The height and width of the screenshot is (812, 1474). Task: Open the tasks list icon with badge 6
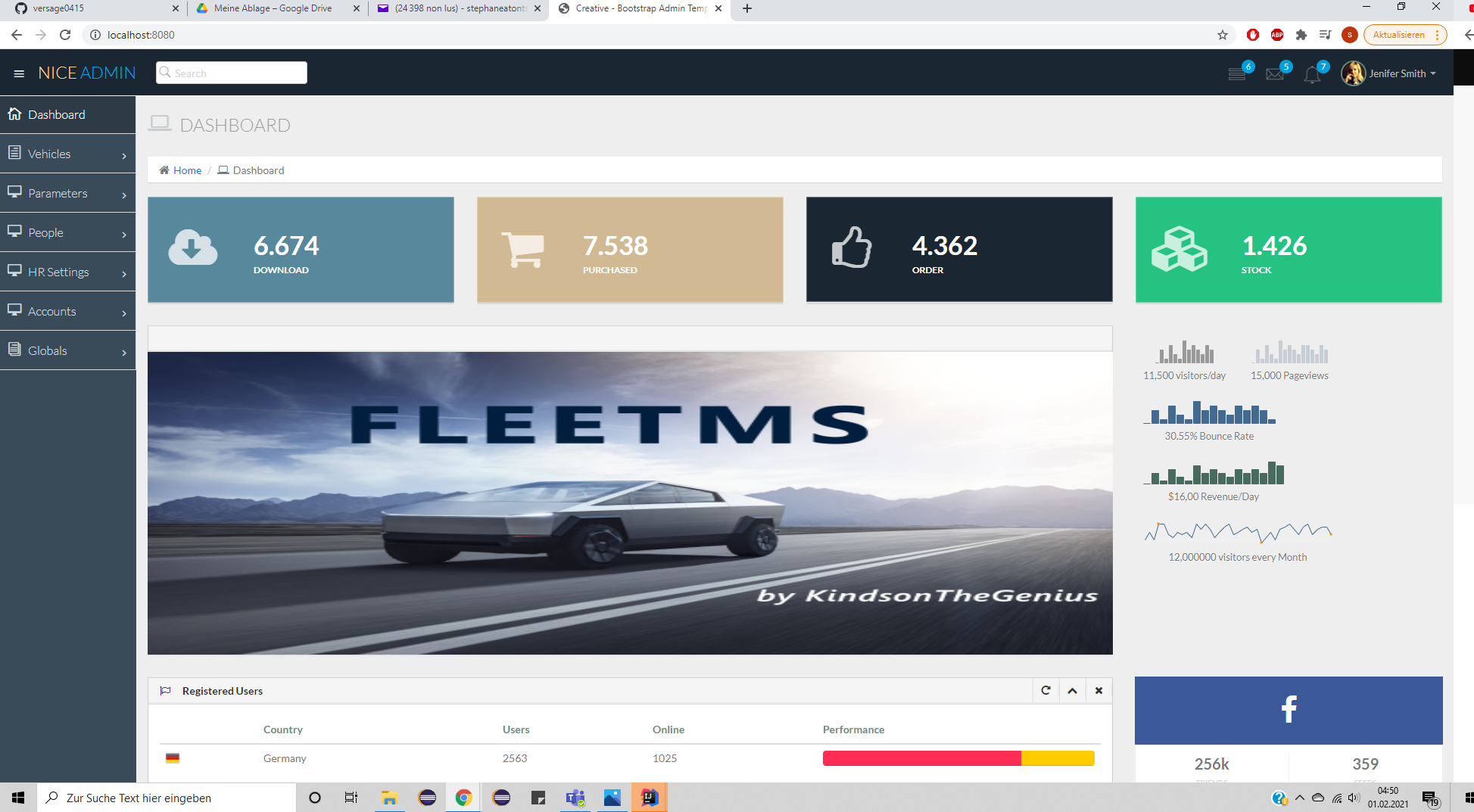[x=1237, y=73]
